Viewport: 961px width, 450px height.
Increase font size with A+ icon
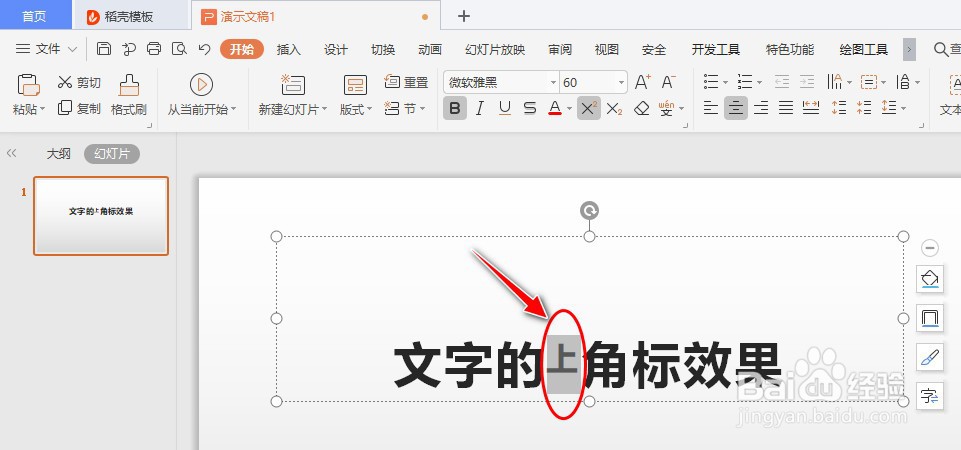(x=642, y=82)
